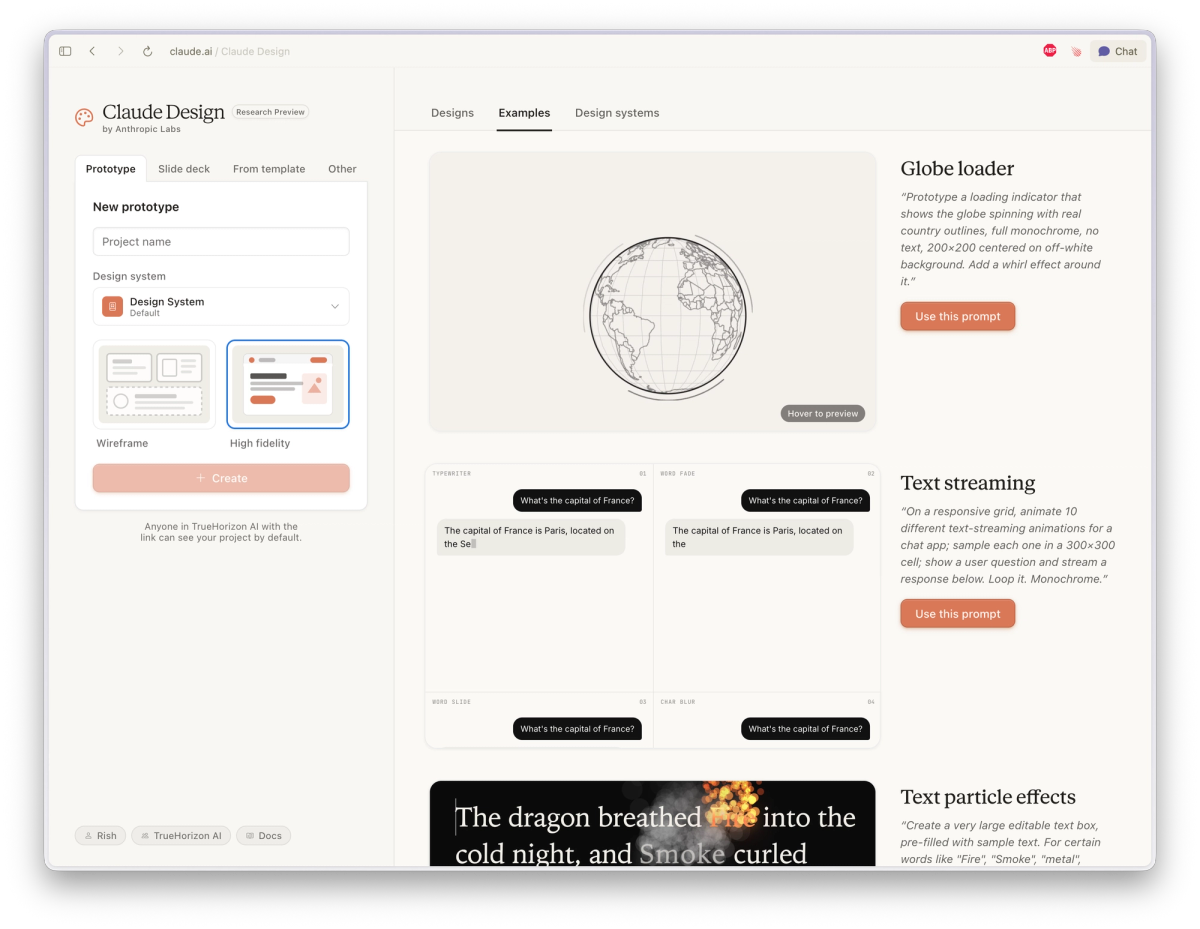Screen dimensions: 1200x929
Task: Select the Wireframe fidelity option
Action: [x=154, y=384]
